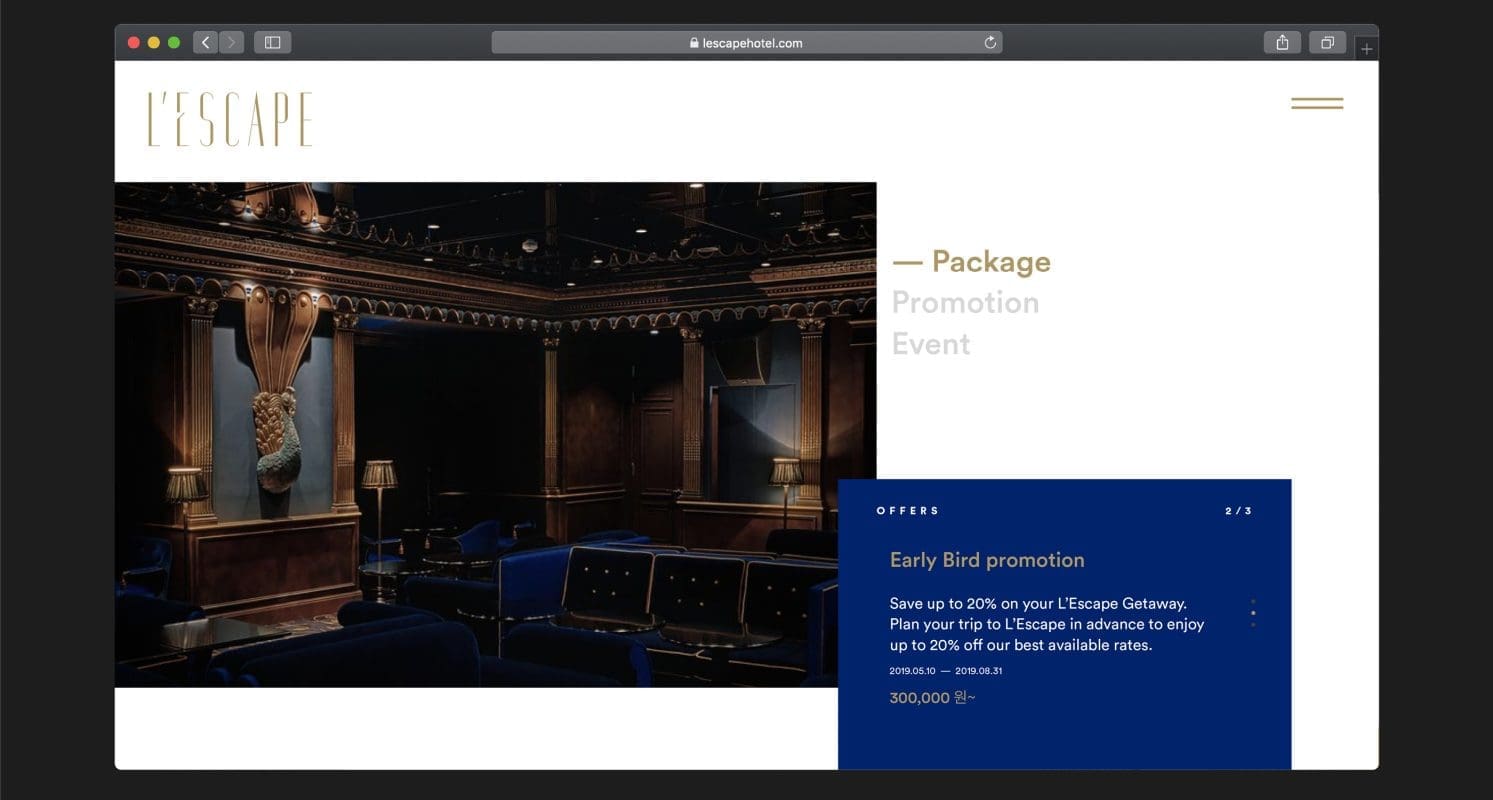Click the lescapehotel.com address bar
The image size is (1493, 800).
tap(746, 42)
